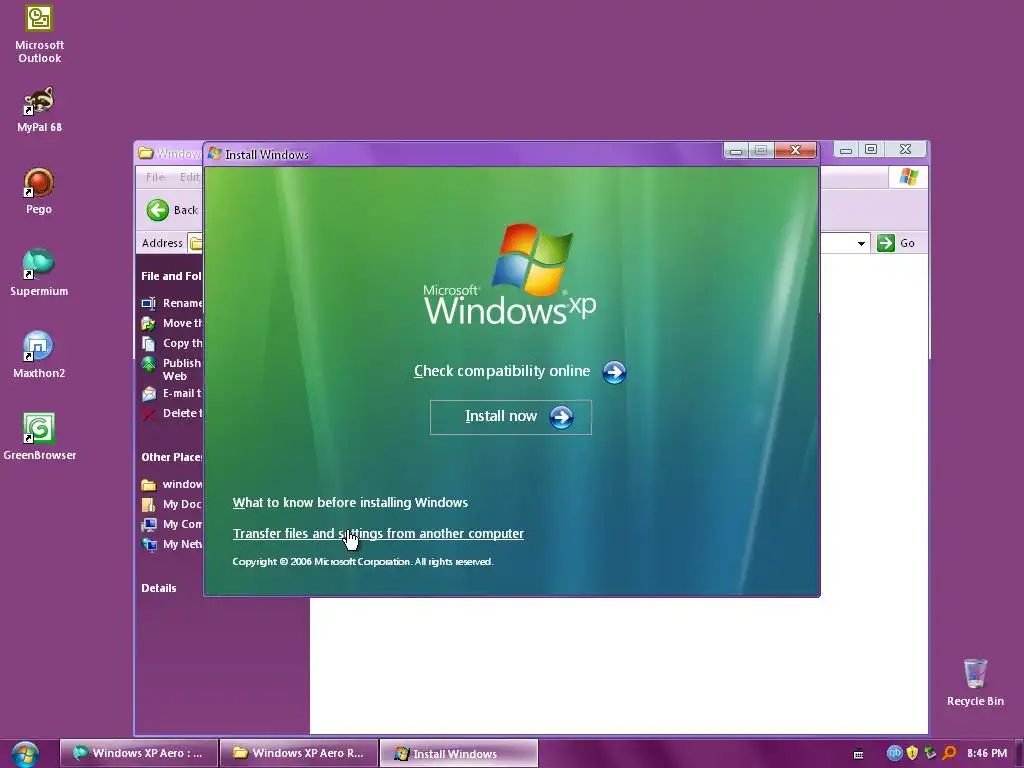Click the E-mail task envelope icon

(x=149, y=394)
